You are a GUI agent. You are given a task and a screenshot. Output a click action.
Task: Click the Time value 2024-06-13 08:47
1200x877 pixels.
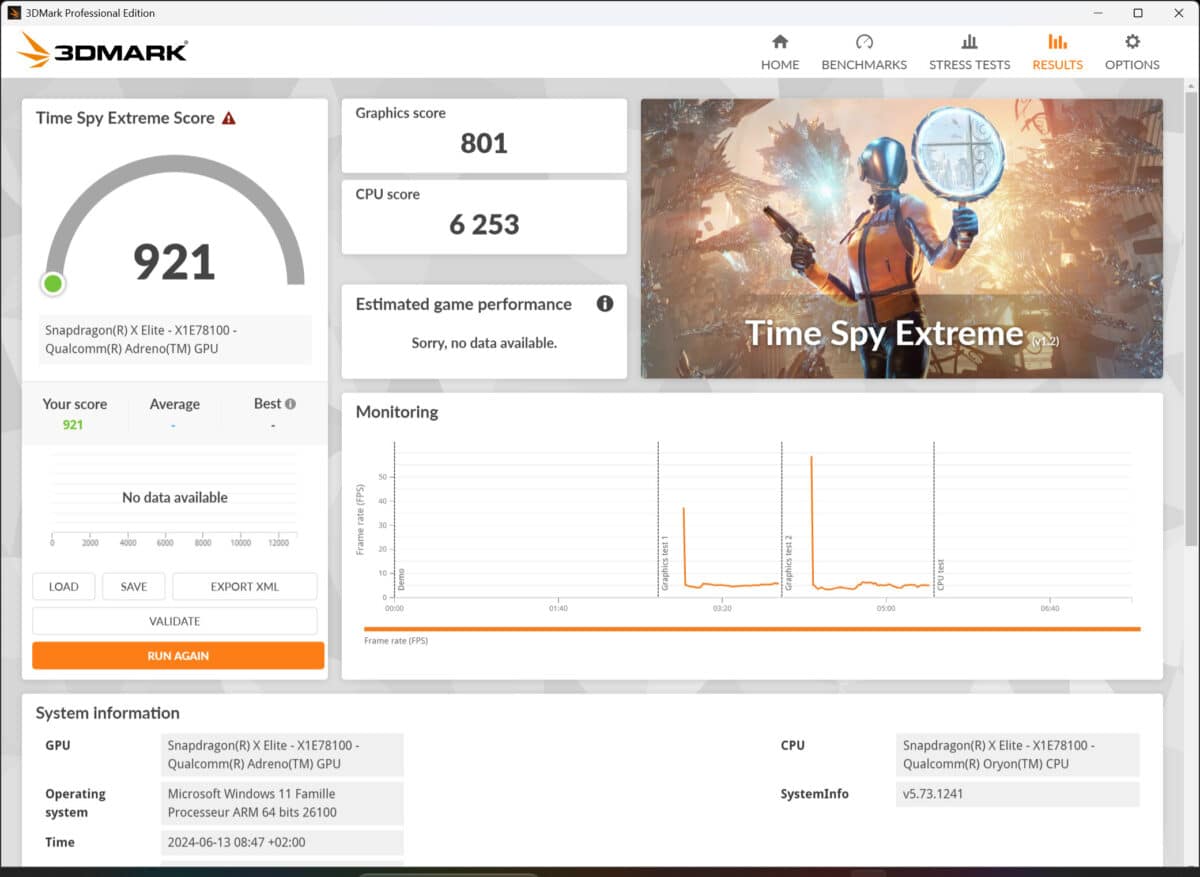point(282,842)
